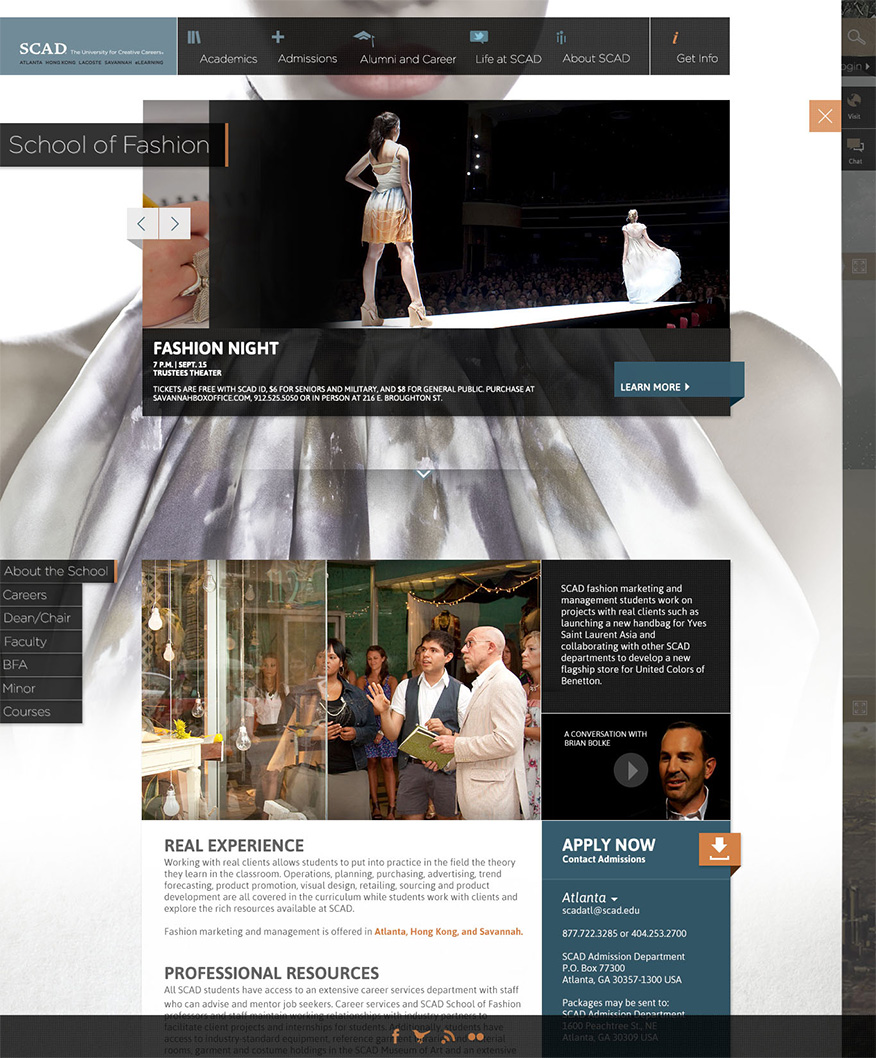
Task: Click the '7 P.M. | Sept. 15' event date
Action: tap(180, 364)
